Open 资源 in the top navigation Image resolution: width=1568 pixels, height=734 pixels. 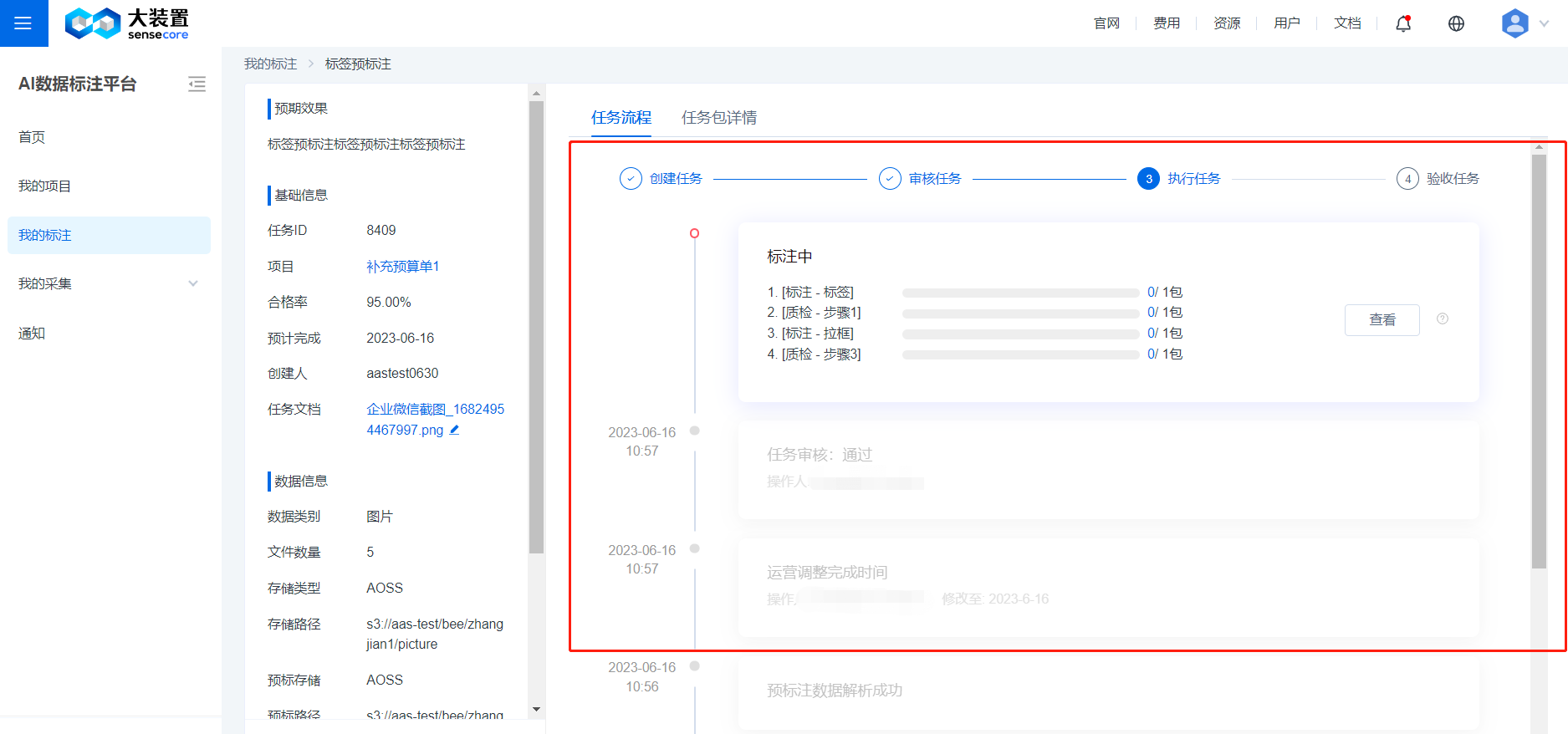click(x=1227, y=23)
